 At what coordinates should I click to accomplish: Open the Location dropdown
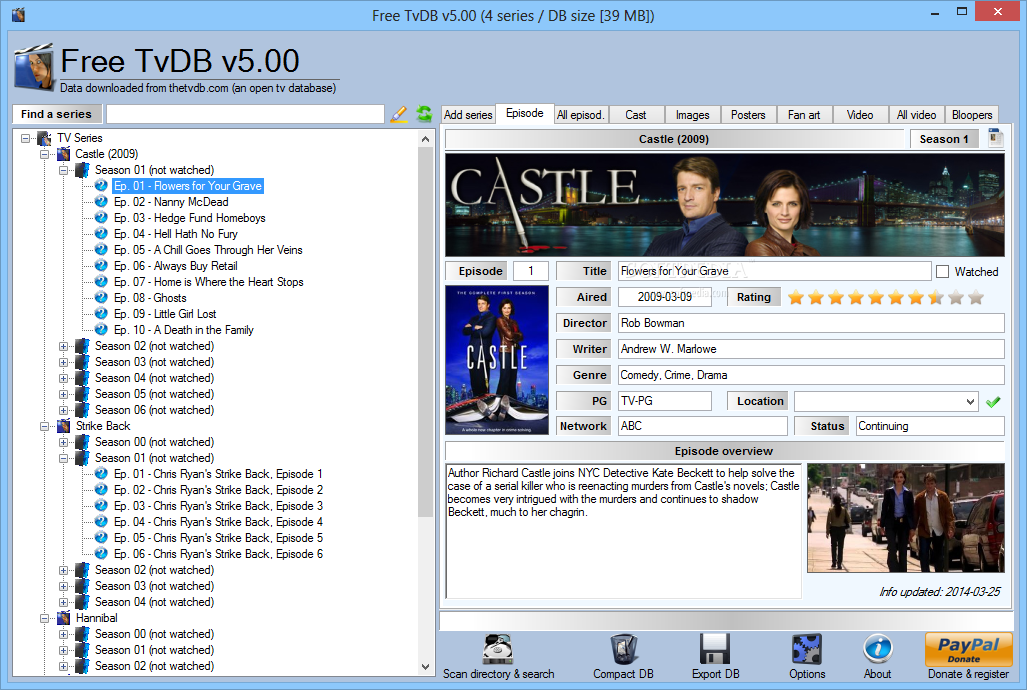pos(970,402)
